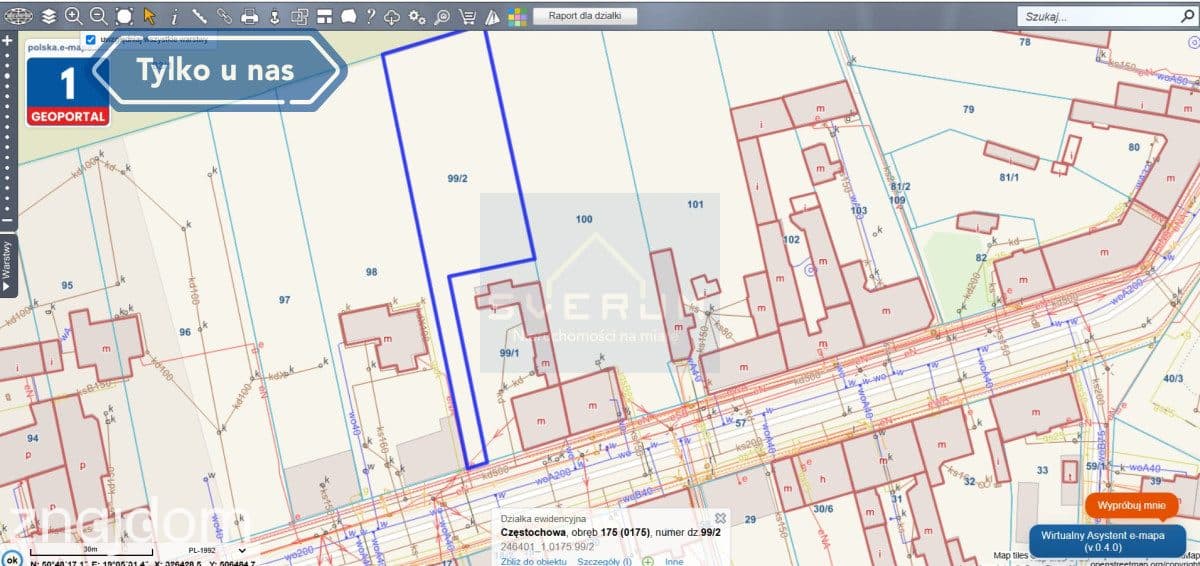Click parcel number 97 on map
1200x566 pixels.
[284, 300]
